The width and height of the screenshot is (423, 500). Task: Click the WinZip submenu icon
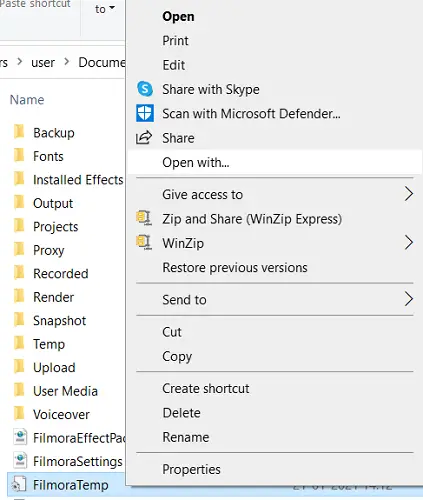(x=144, y=243)
